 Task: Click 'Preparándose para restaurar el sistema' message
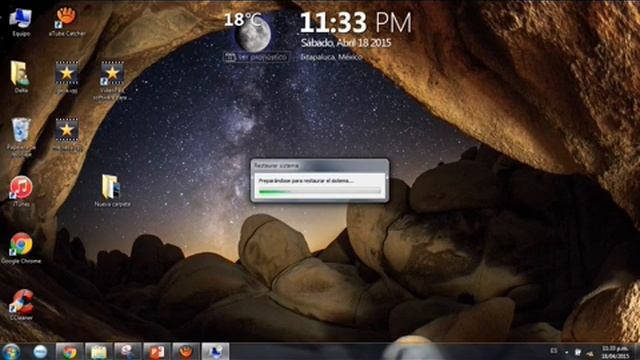(306, 180)
